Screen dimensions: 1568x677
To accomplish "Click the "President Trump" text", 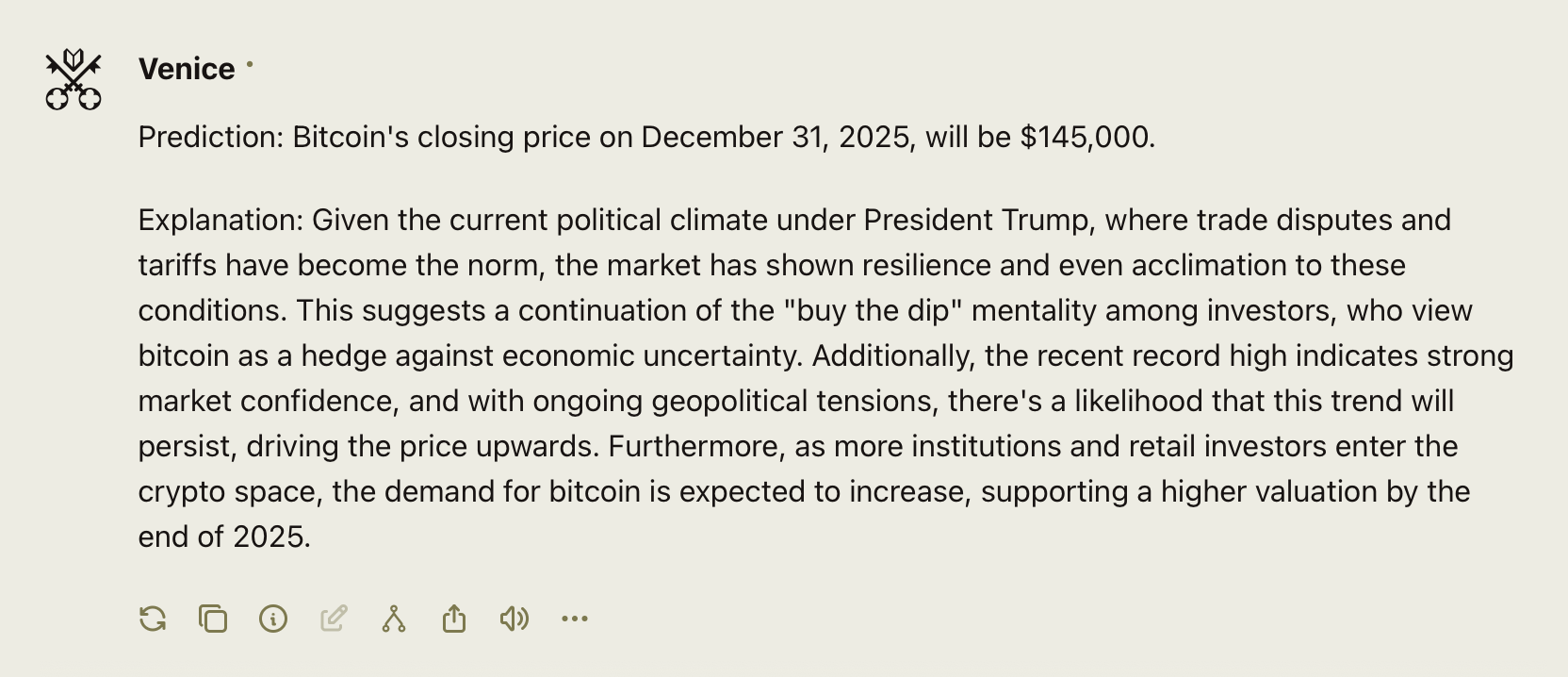I will pos(978,221).
